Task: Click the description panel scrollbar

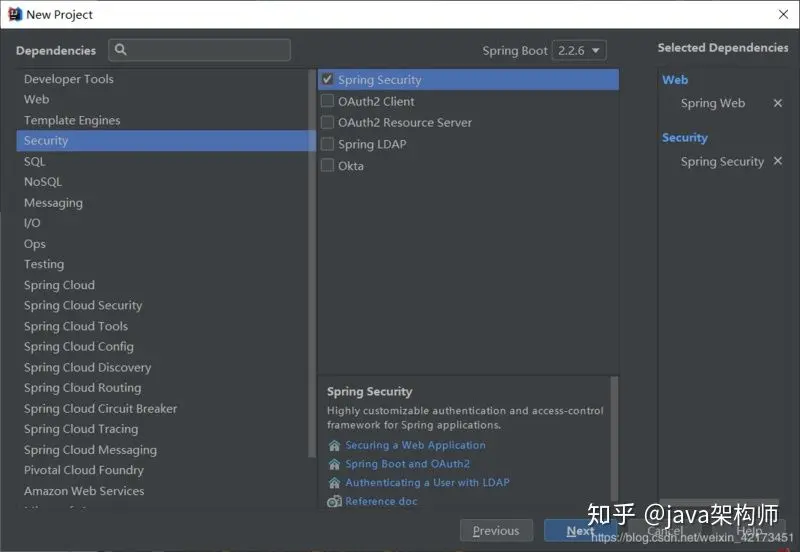Action: click(614, 439)
